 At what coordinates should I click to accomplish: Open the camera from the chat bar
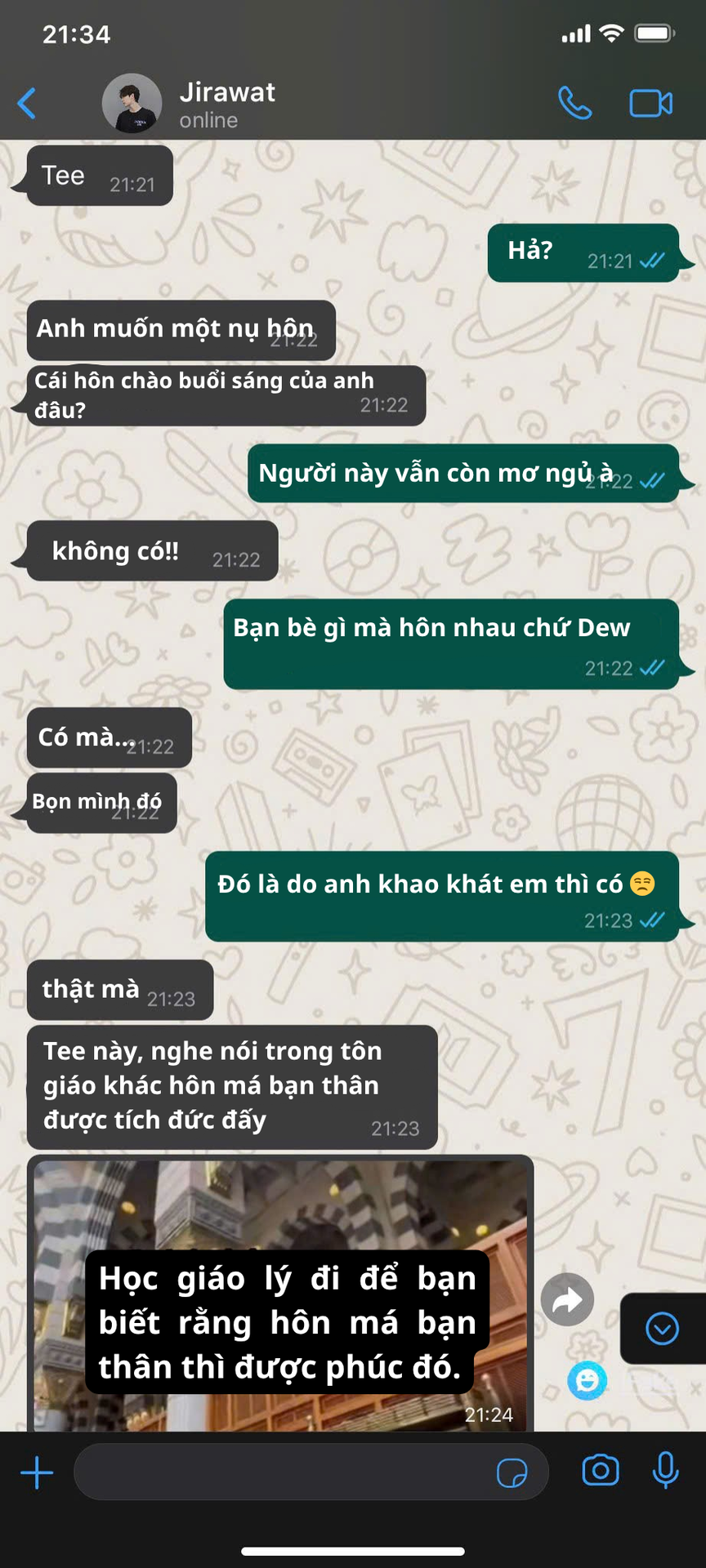click(x=601, y=1472)
